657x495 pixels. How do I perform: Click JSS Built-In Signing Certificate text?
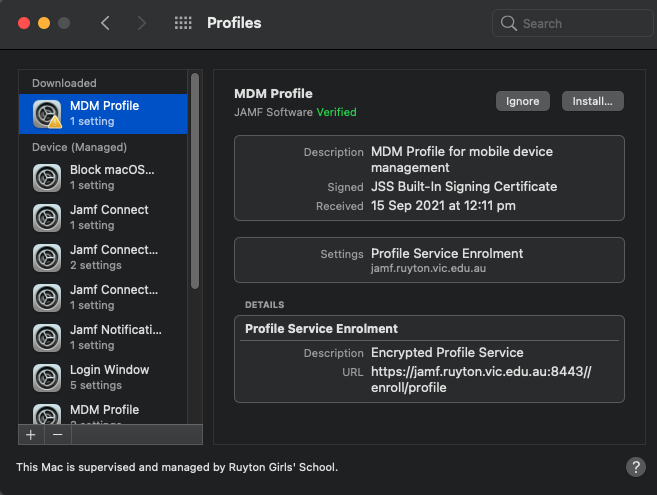pos(464,187)
